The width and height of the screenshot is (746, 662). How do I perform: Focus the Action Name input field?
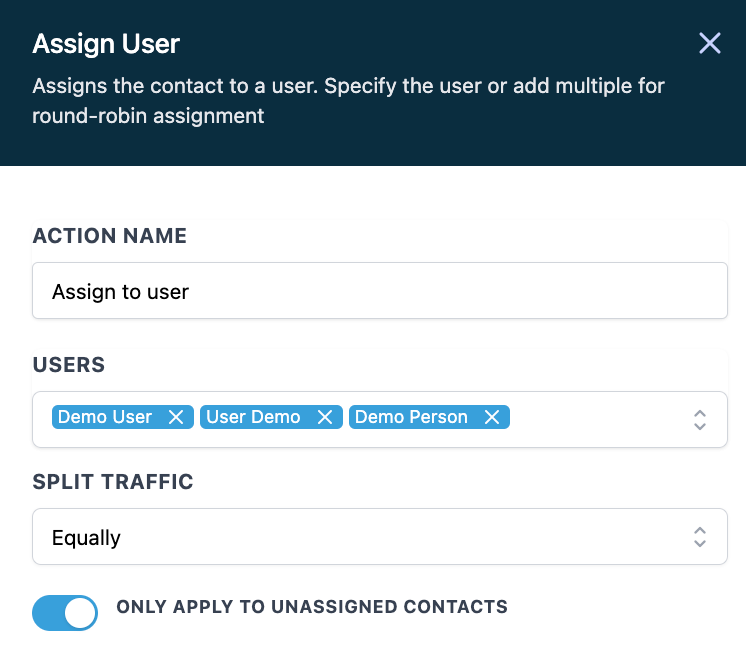coord(380,291)
